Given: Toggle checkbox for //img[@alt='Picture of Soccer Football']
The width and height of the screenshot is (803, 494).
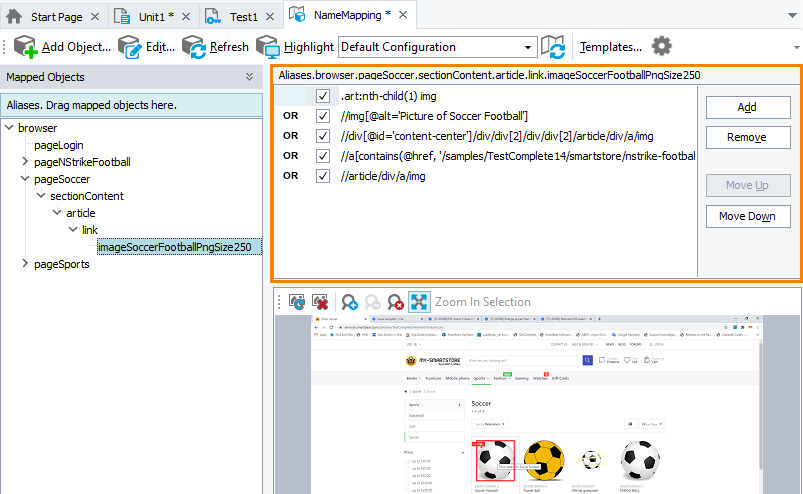Looking at the screenshot, I should [x=323, y=116].
